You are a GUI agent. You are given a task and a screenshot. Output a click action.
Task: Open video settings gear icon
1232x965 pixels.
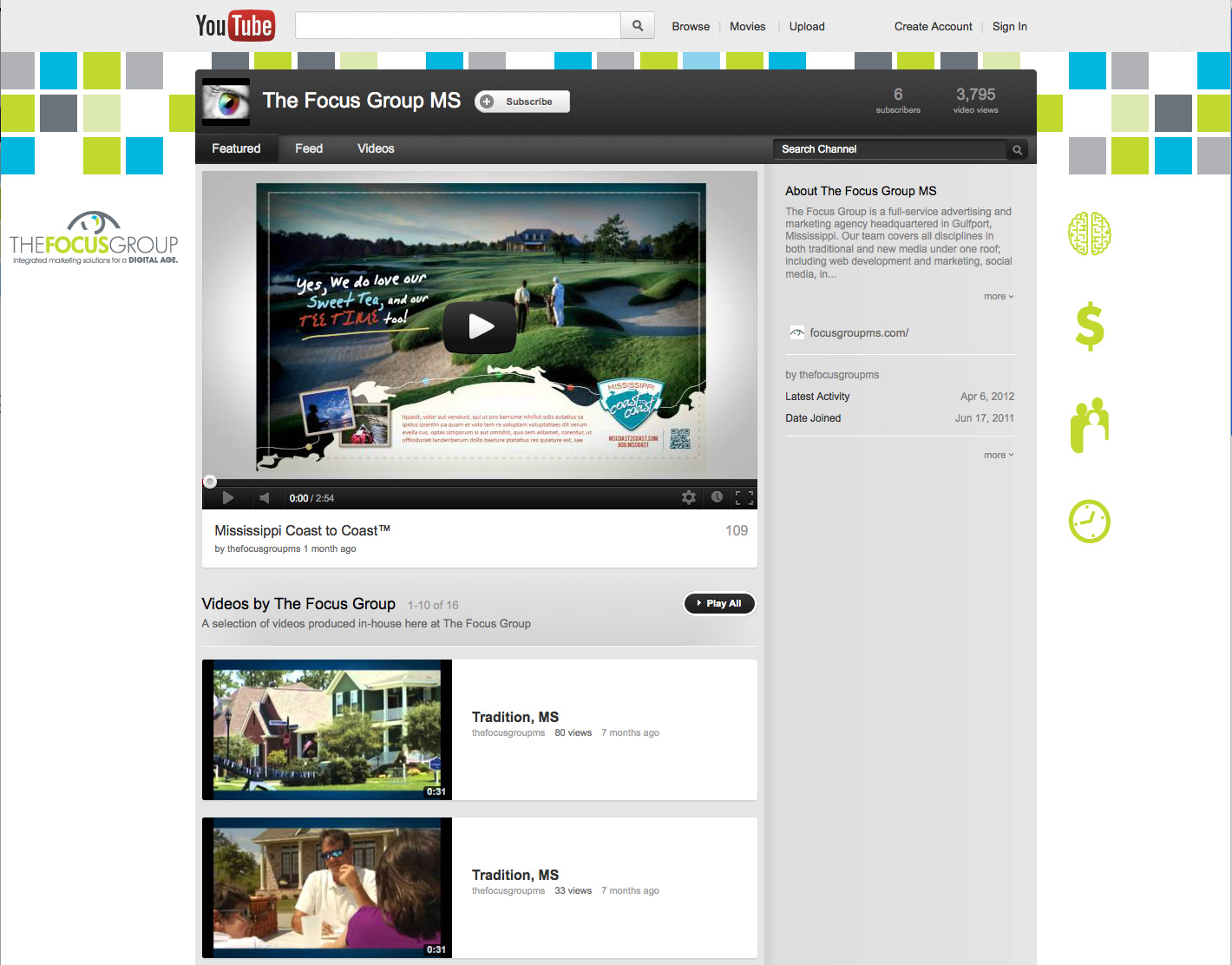pyautogui.click(x=689, y=497)
